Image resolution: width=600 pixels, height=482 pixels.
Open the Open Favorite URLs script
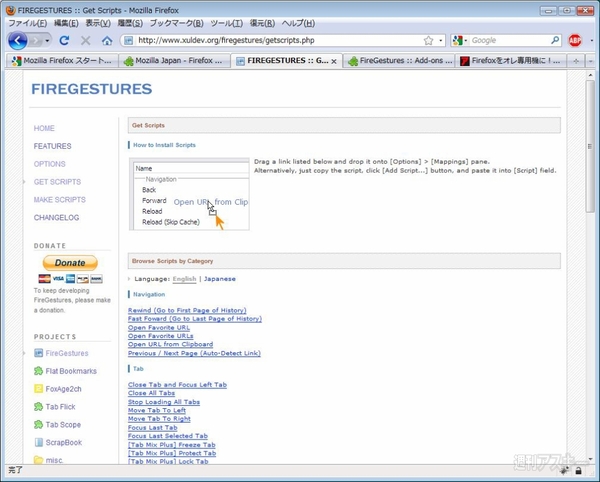[x=161, y=336]
